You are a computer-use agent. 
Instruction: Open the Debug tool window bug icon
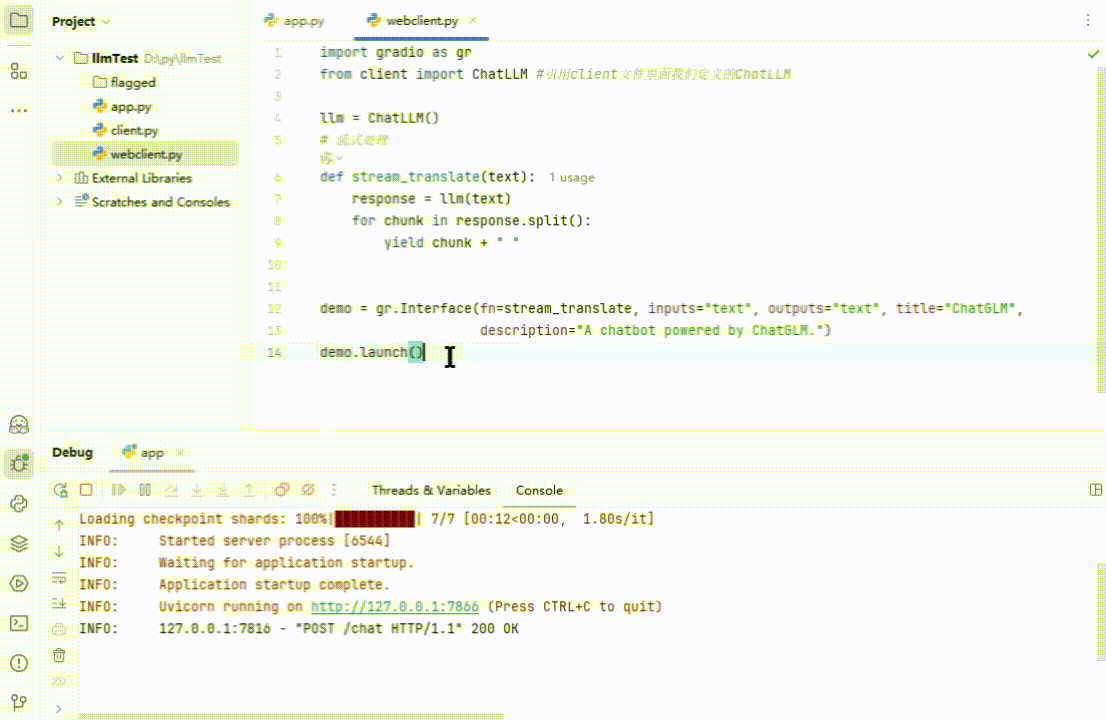pos(19,463)
